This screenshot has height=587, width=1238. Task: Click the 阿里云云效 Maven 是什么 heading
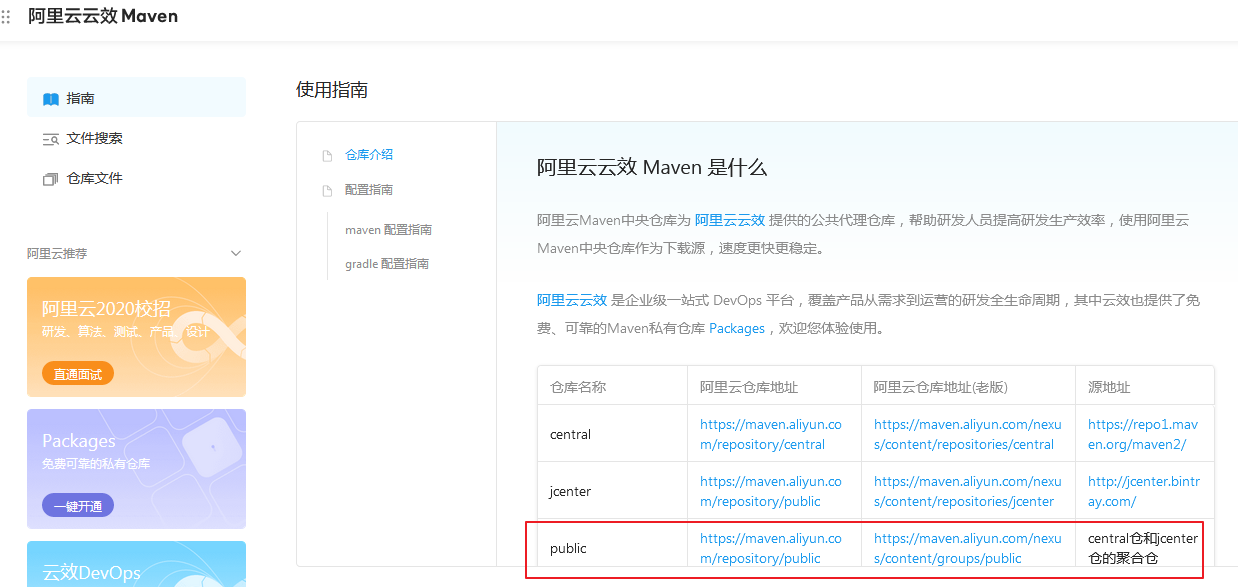pyautogui.click(x=652, y=167)
